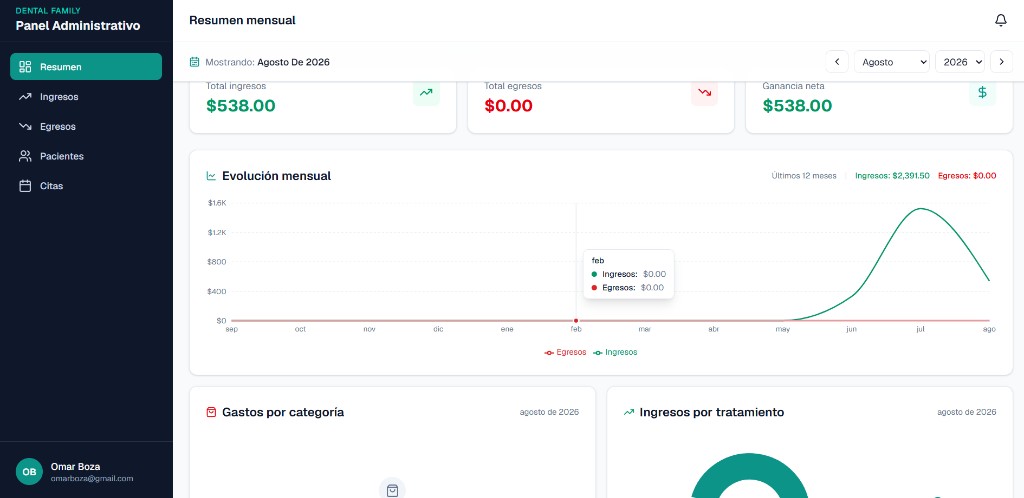Click the trend icon beside Ingresos por tratamiento
Viewport: 1024px width, 498px height.
tap(629, 412)
